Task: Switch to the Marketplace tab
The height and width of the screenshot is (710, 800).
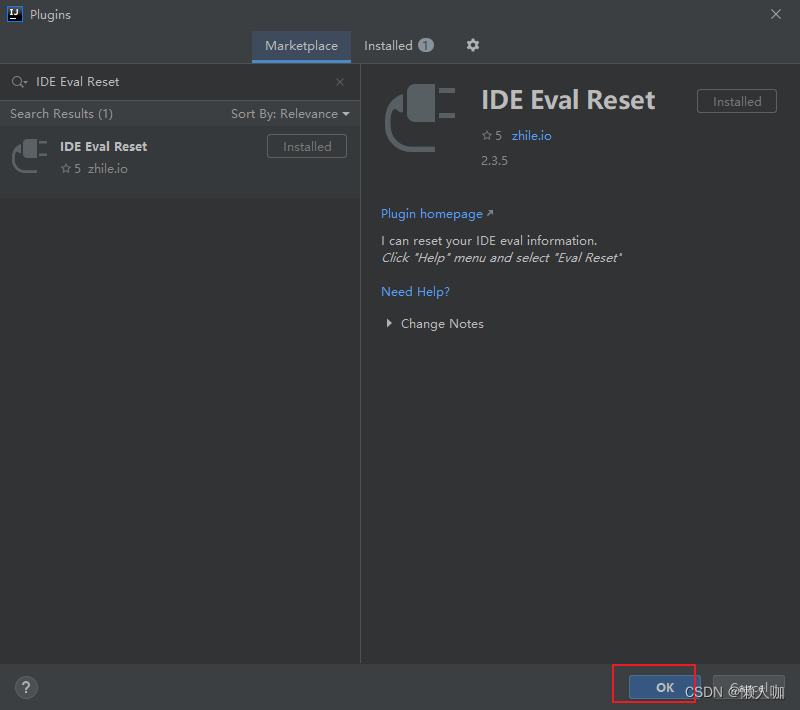Action: click(301, 46)
